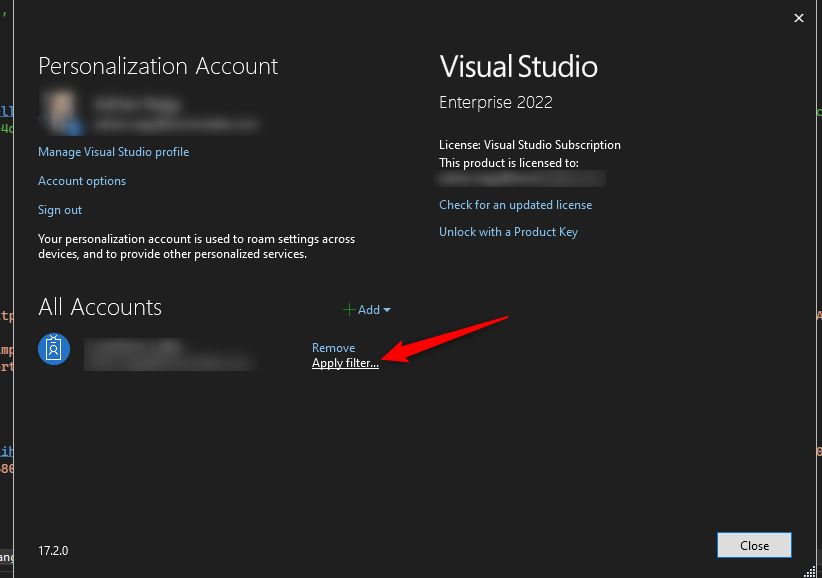Click the Close button
Viewport: 822px width, 578px height.
pyautogui.click(x=754, y=546)
